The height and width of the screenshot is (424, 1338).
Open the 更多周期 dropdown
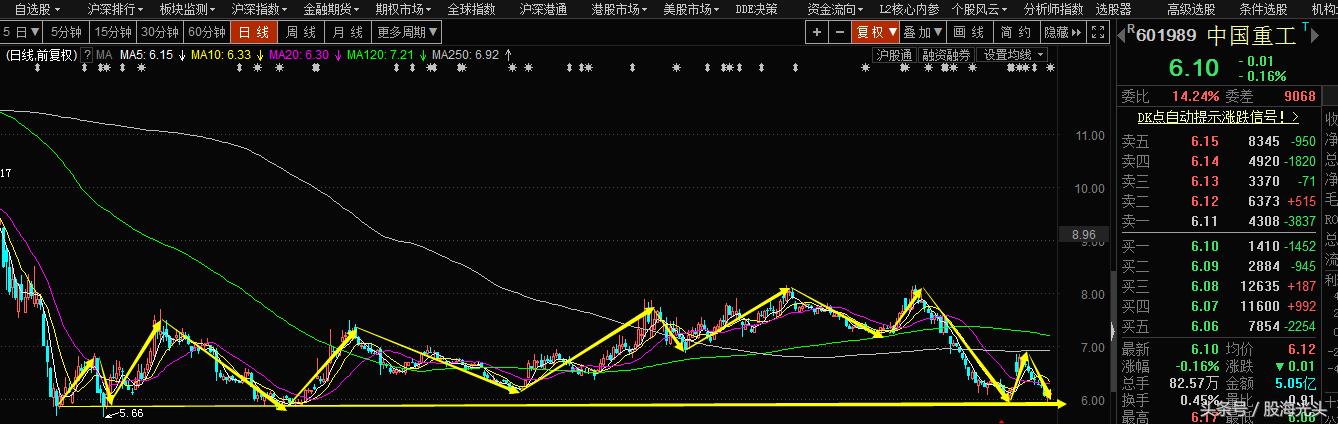point(408,32)
